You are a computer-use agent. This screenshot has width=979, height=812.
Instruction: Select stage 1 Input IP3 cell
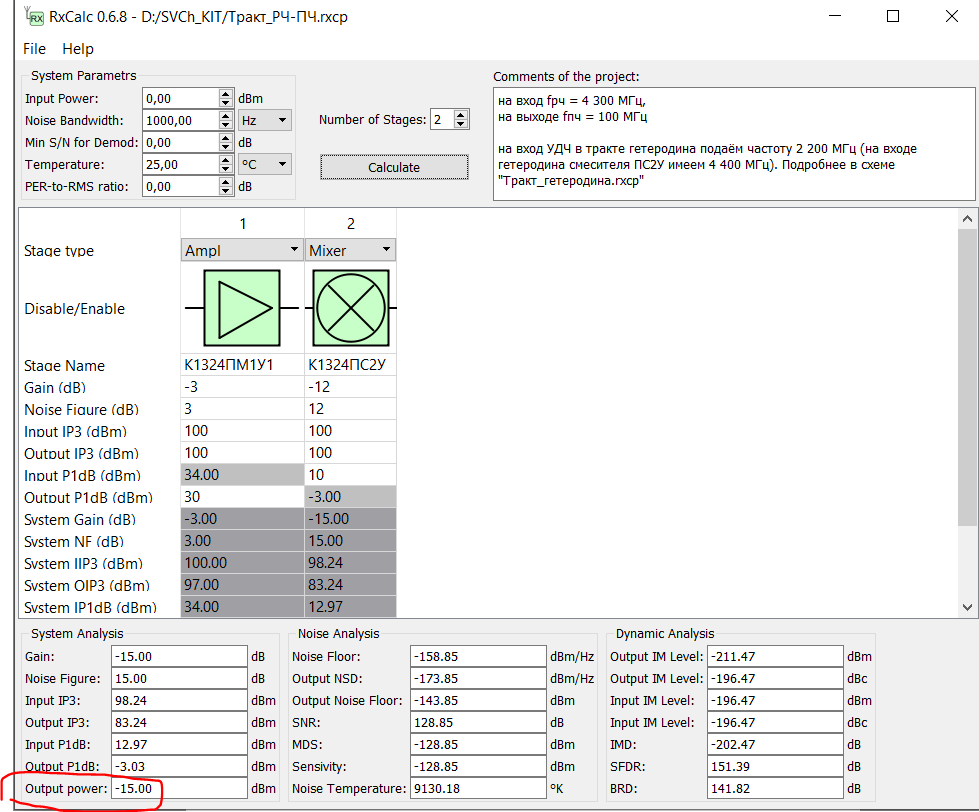point(242,431)
